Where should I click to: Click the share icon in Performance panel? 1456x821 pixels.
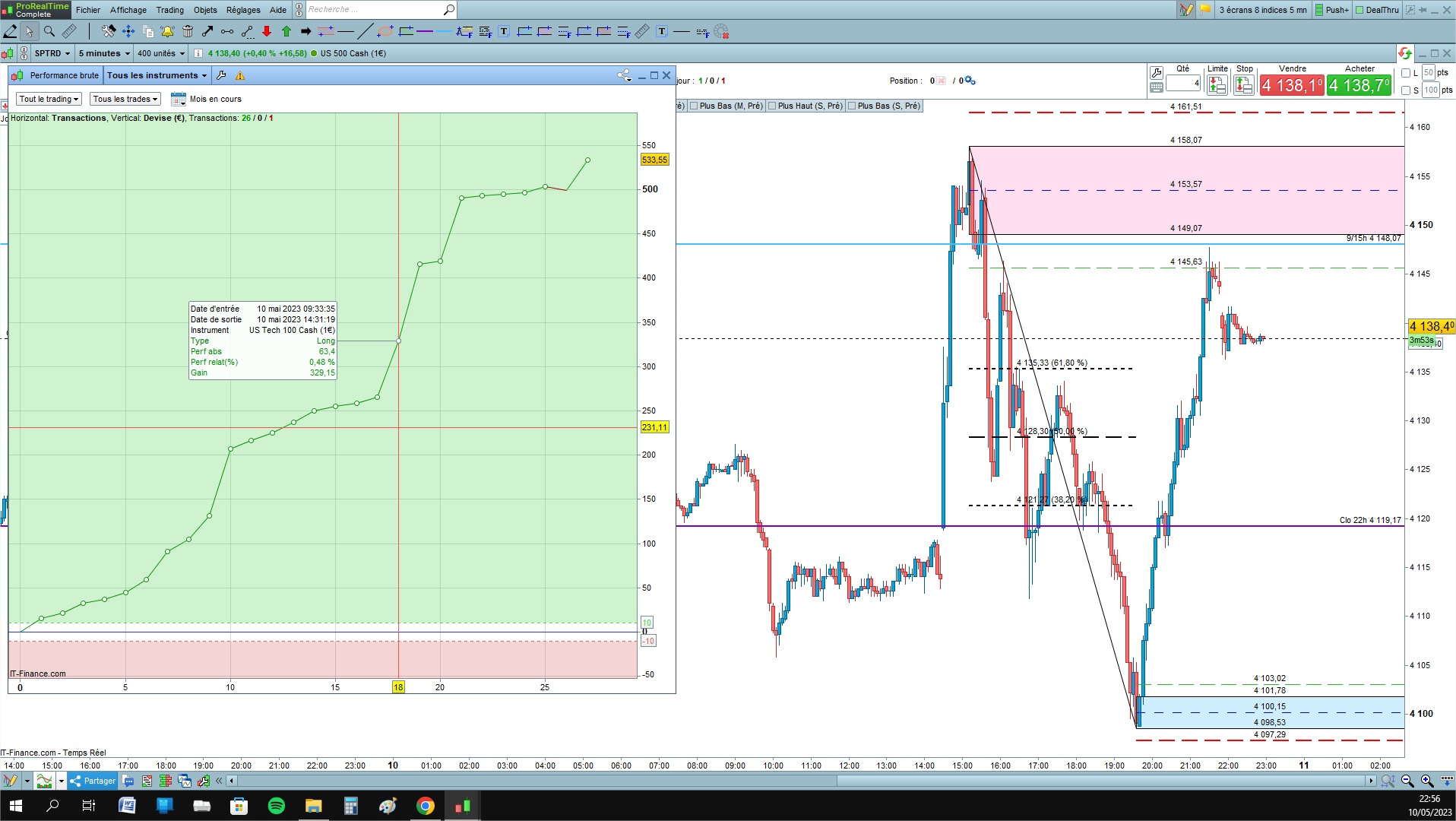(624, 75)
